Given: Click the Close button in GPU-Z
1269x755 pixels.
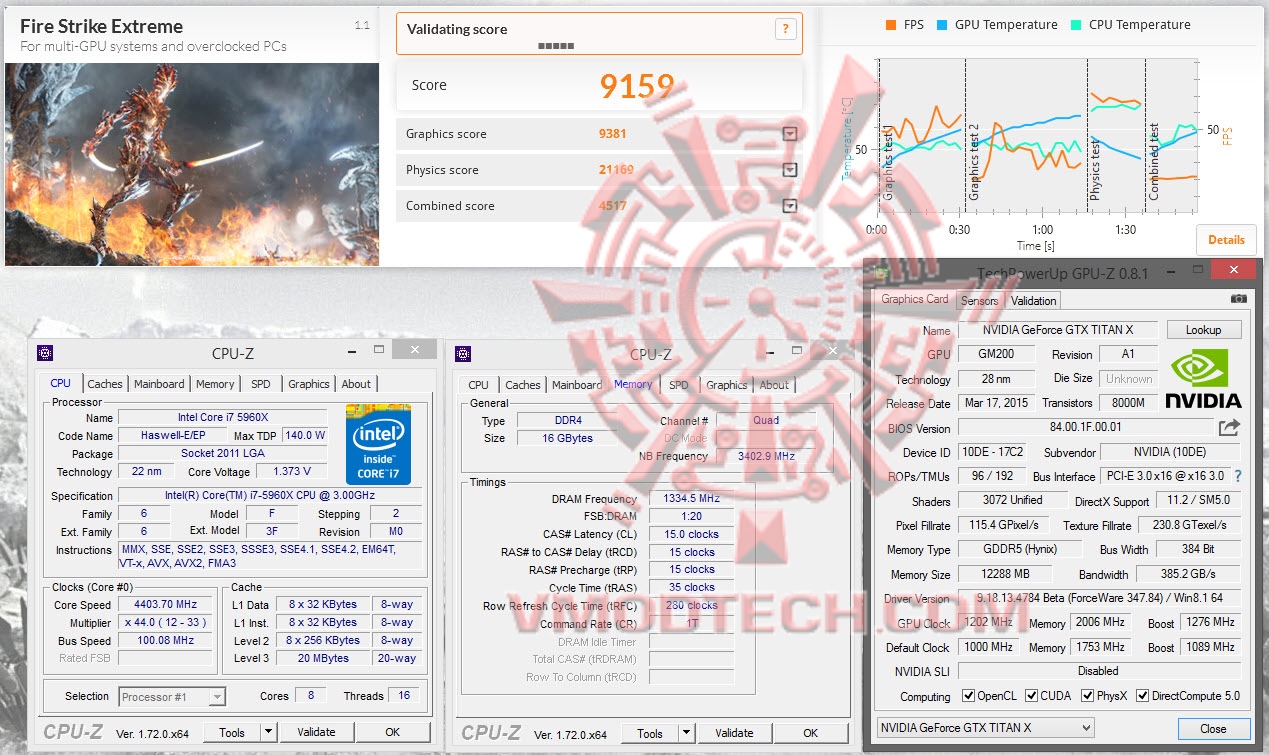Looking at the screenshot, I should point(1213,728).
